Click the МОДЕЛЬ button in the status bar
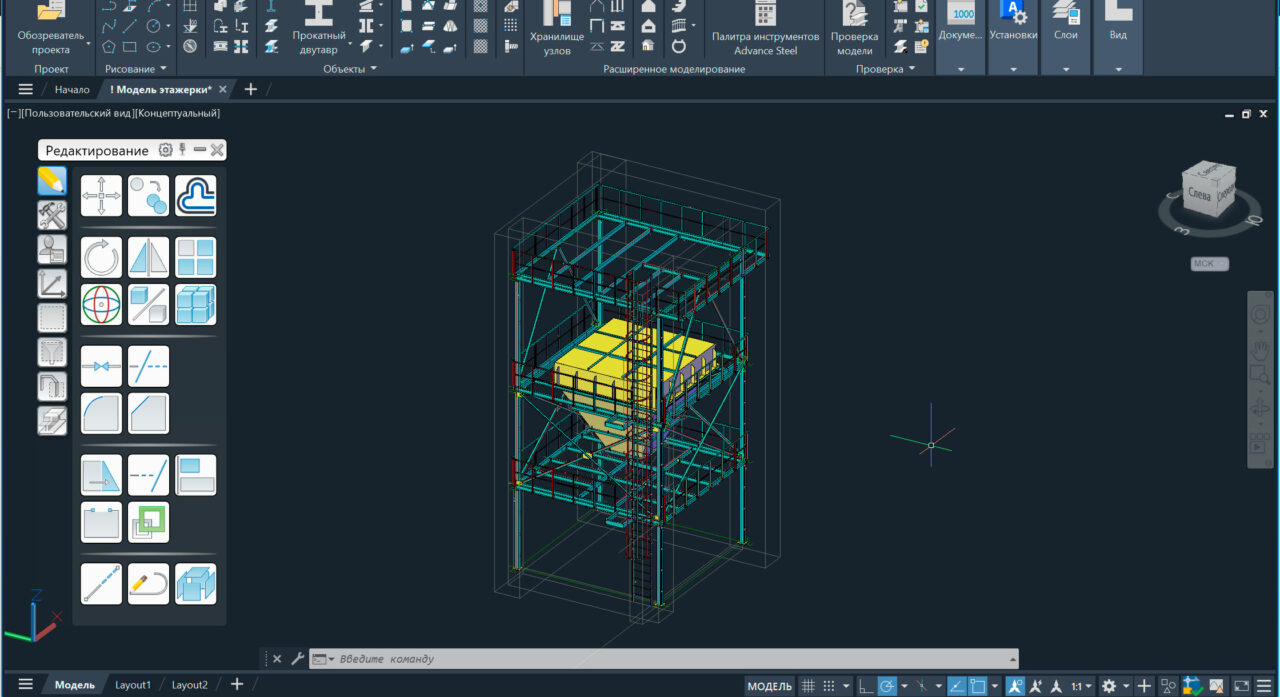 click(x=768, y=685)
